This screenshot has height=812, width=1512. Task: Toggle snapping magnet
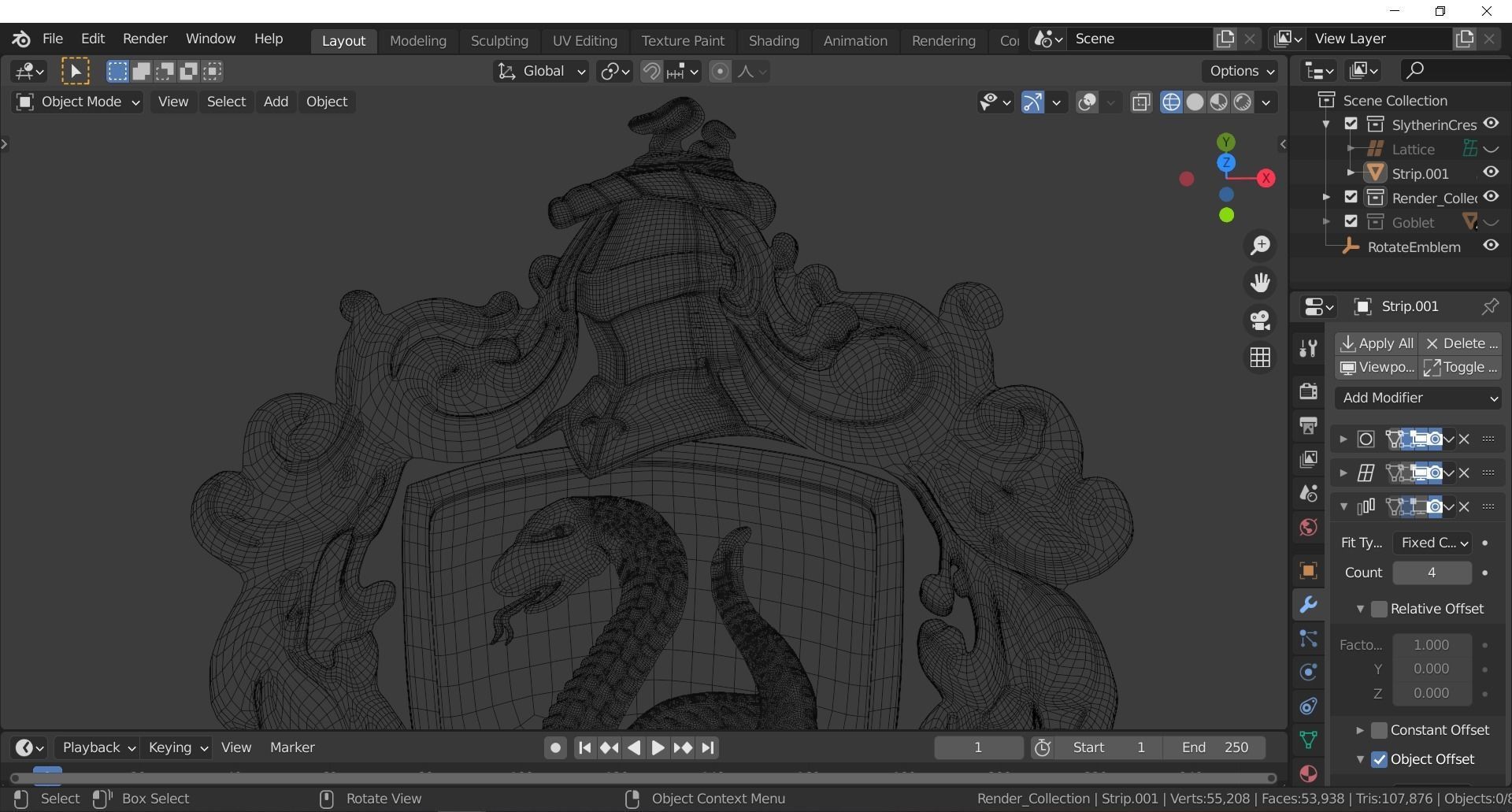(x=650, y=72)
